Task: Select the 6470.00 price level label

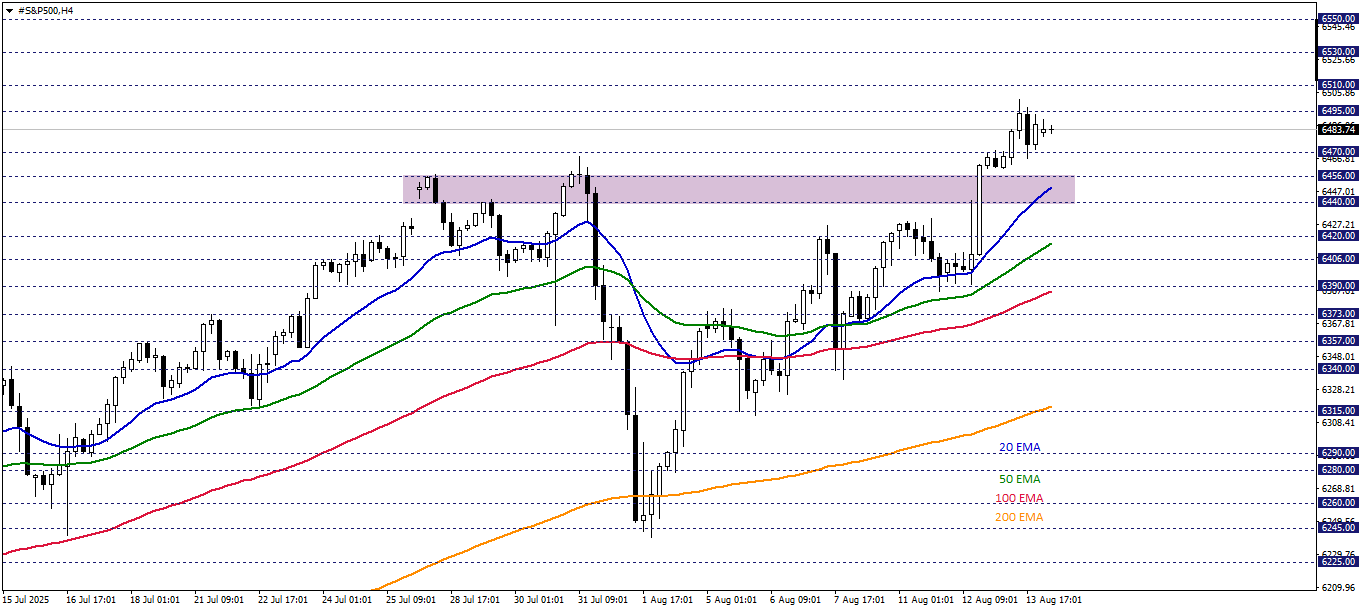Action: [1338, 151]
